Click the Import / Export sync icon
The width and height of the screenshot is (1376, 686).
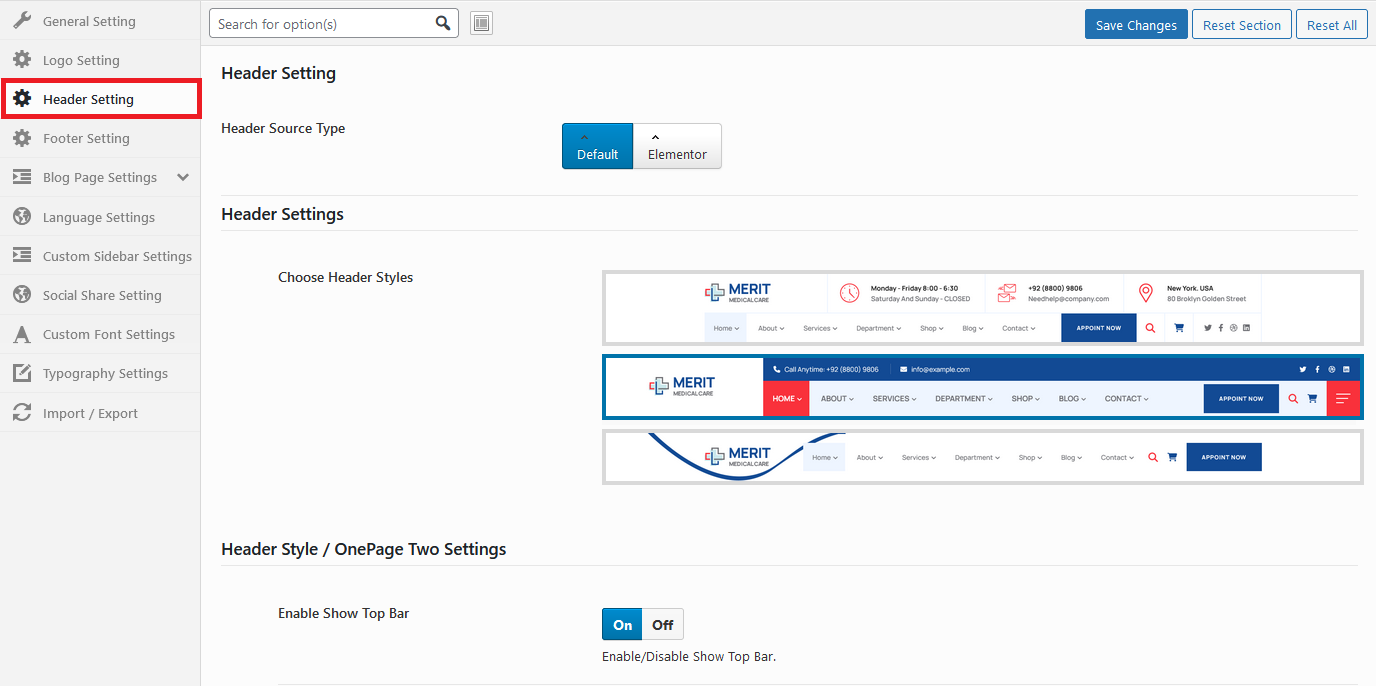[x=23, y=412]
